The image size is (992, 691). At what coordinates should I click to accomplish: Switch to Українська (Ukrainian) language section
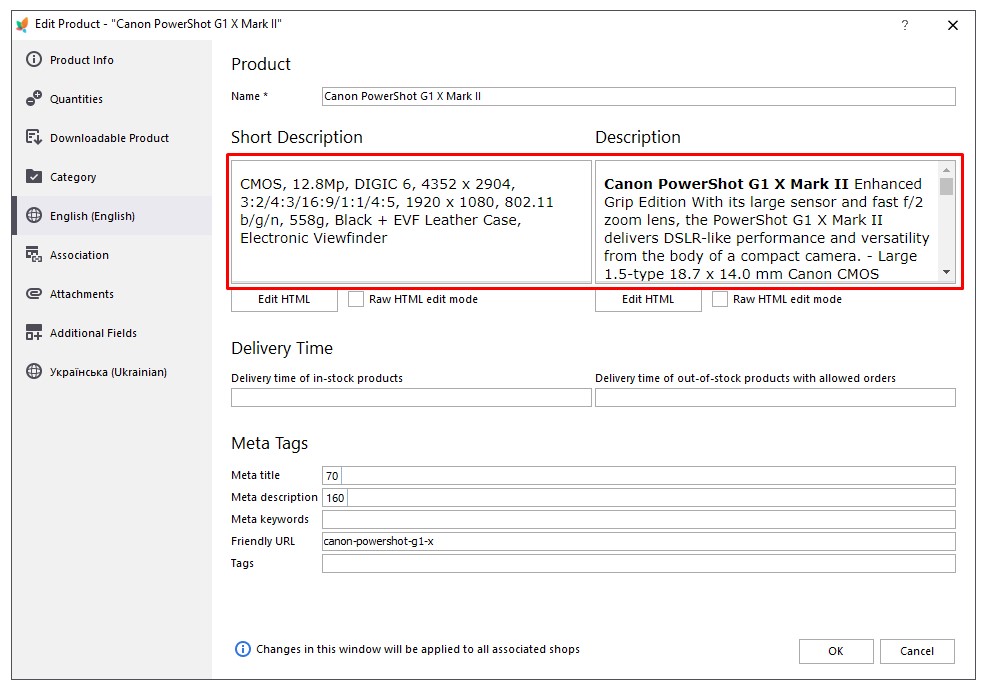pyautogui.click(x=113, y=372)
